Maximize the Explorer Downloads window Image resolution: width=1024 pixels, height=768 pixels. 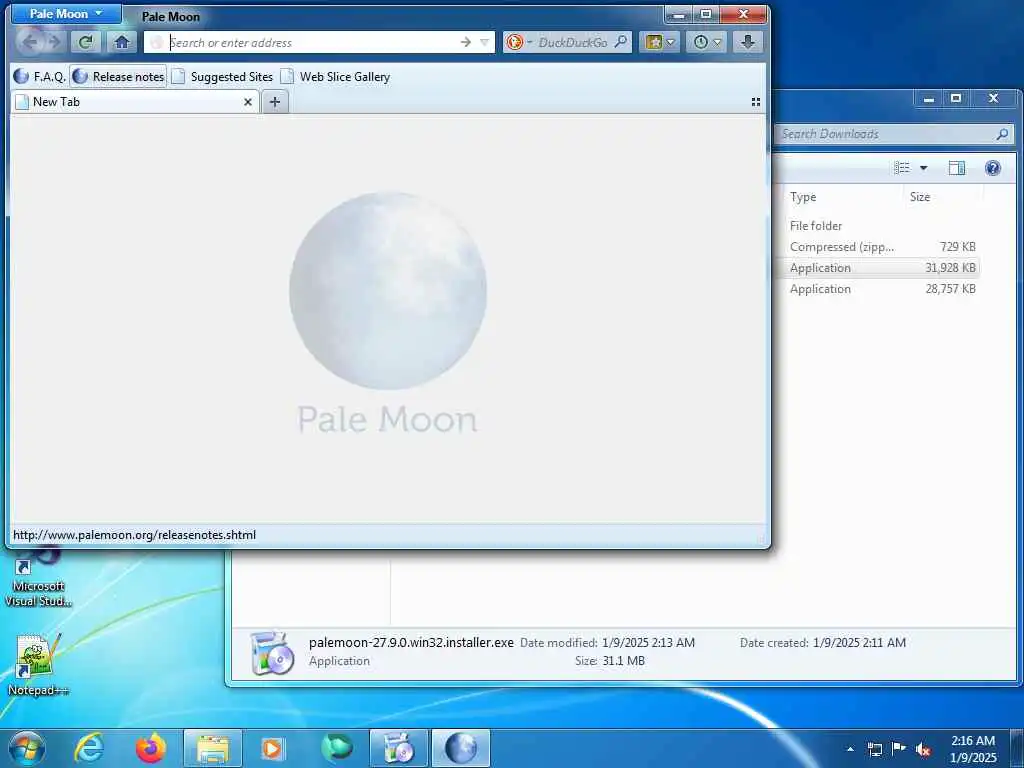[956, 99]
